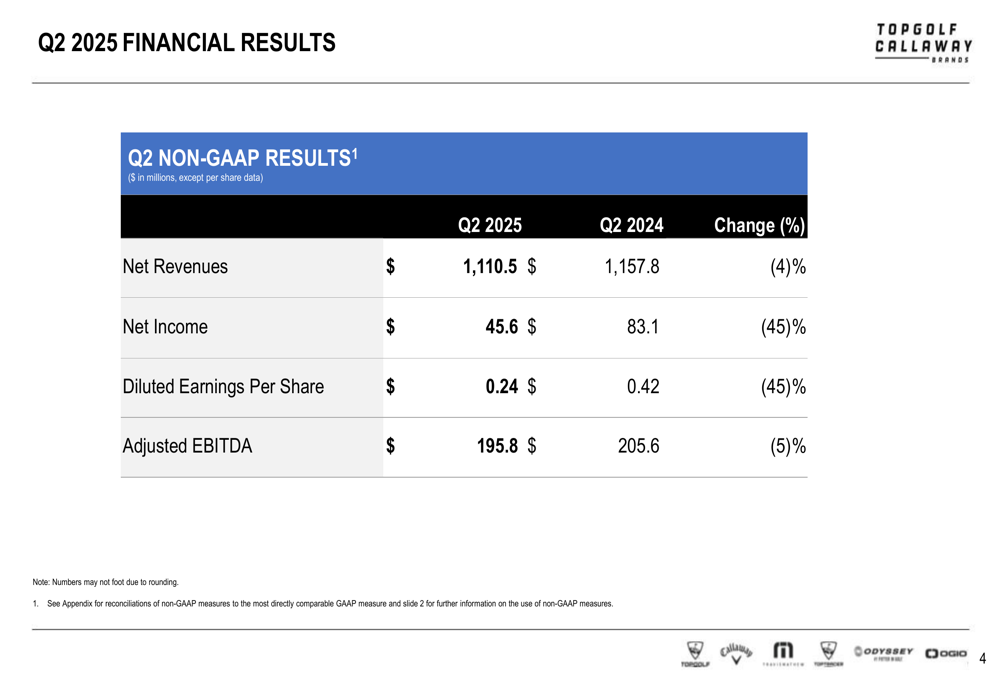Click the Net Revenues row label
This screenshot has height=685, width=1000.
pos(175,267)
